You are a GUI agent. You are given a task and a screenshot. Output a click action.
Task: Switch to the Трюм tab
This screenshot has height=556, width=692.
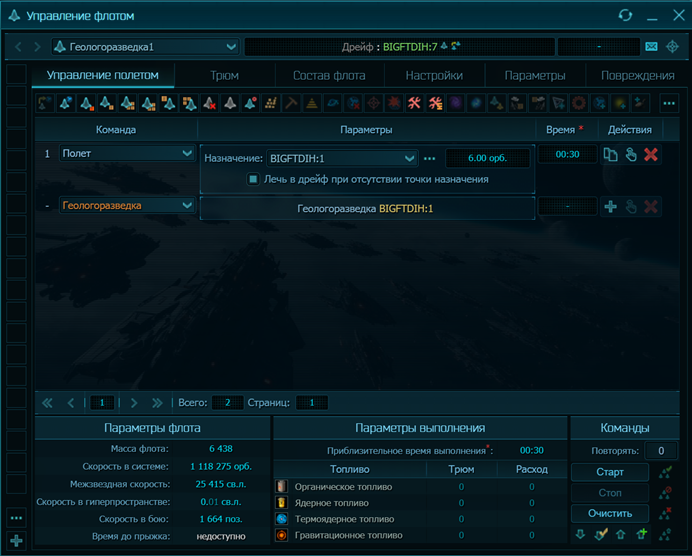pos(224,76)
